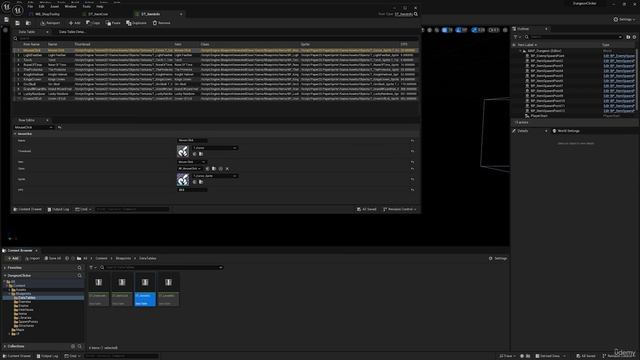Open the Thumbnail texture asset dropdown
640x360 pixels.
tap(215, 148)
